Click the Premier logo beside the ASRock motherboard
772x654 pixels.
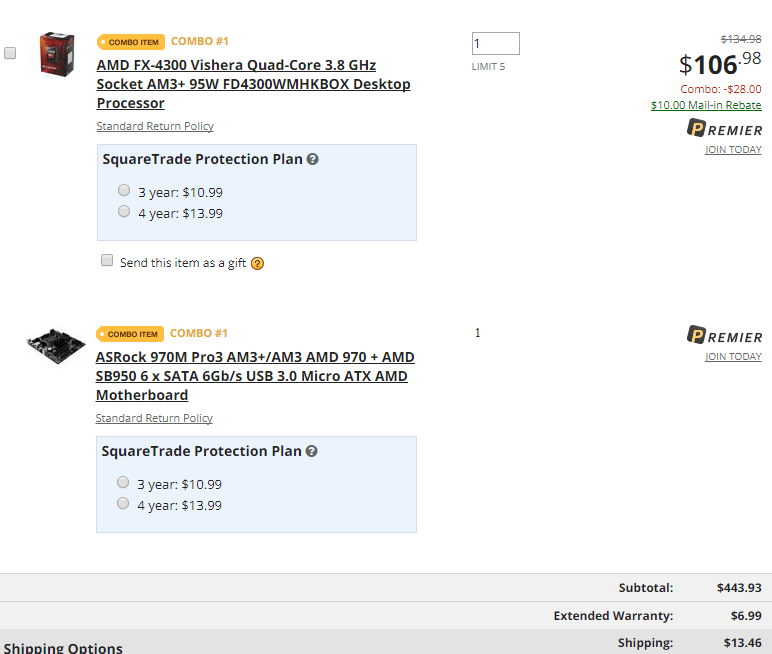coord(724,335)
